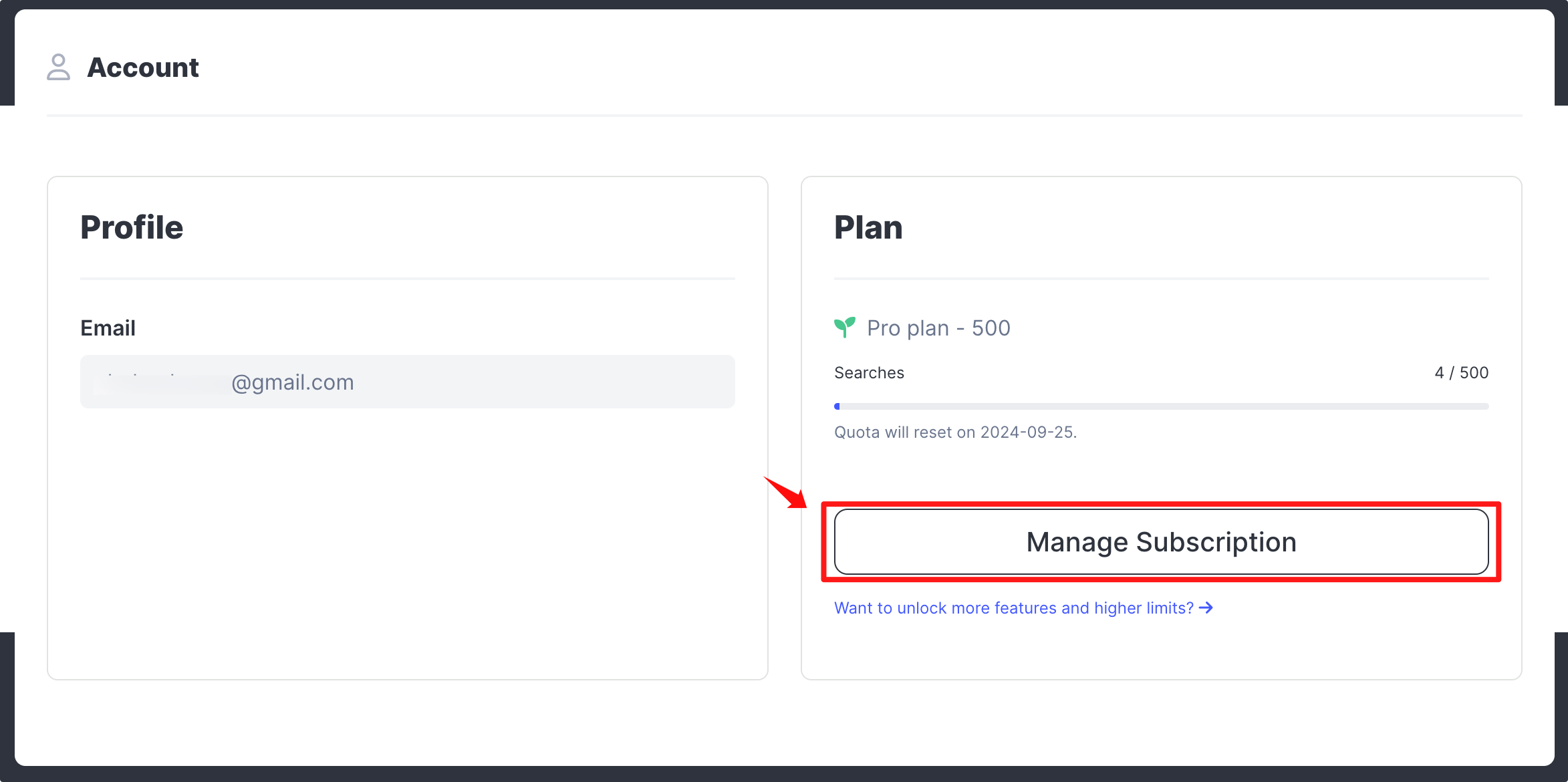Screen dimensions: 1568x782
Task: Select the Searches label in the Plan card
Action: [868, 372]
